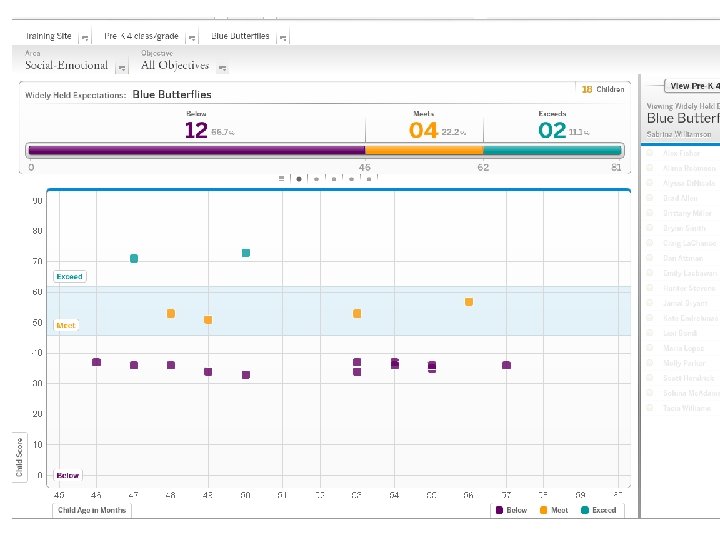
Task: Select Alana Robinson in the child list
Action: [x=689, y=168]
